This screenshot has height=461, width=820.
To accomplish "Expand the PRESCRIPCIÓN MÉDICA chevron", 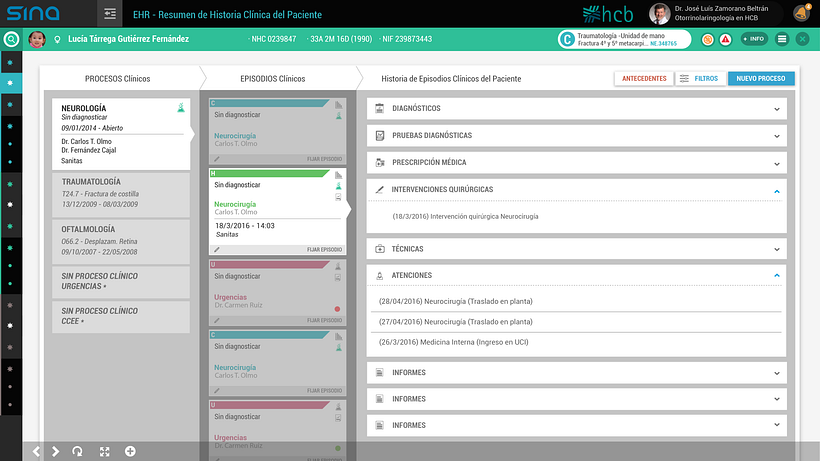I will click(x=777, y=163).
